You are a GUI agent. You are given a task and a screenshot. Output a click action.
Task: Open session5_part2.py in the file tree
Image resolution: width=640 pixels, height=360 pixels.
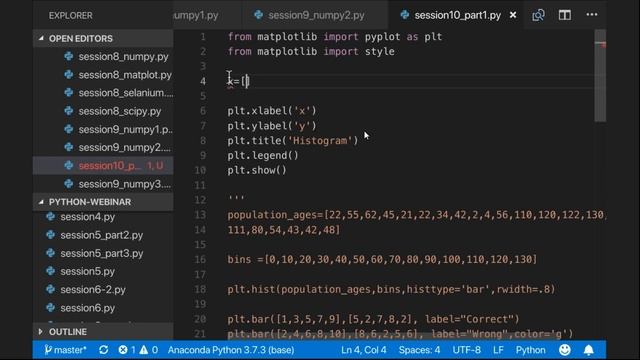coord(103,235)
